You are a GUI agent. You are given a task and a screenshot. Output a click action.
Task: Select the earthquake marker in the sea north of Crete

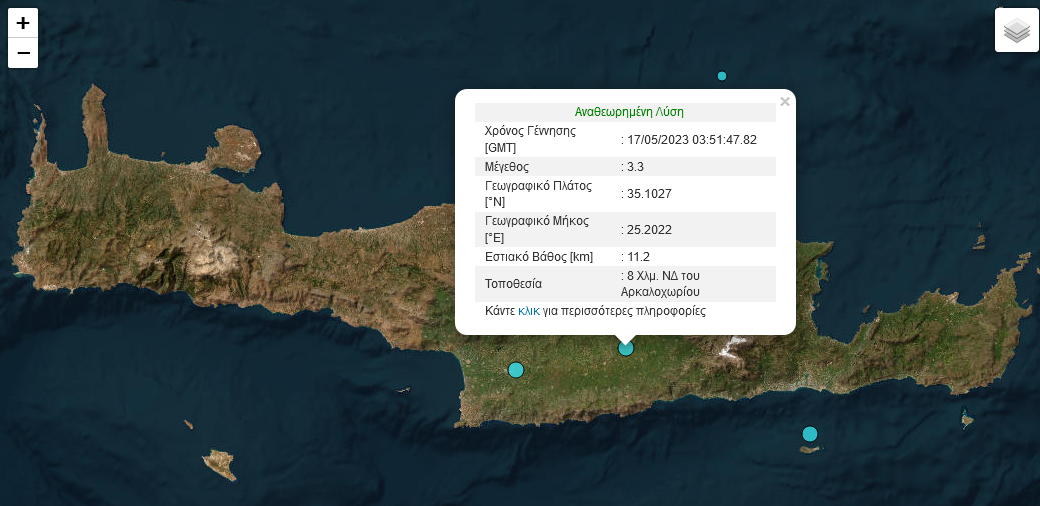pyautogui.click(x=722, y=76)
